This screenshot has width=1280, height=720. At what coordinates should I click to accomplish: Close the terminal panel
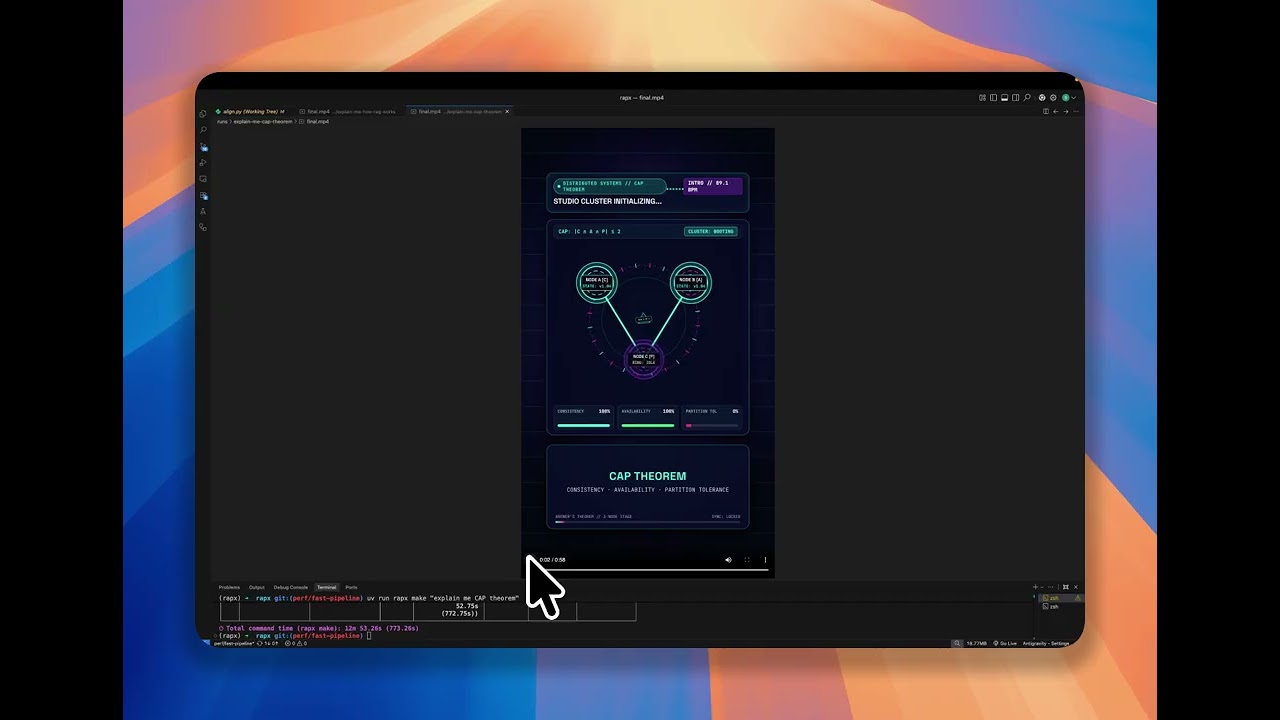click(x=1076, y=587)
